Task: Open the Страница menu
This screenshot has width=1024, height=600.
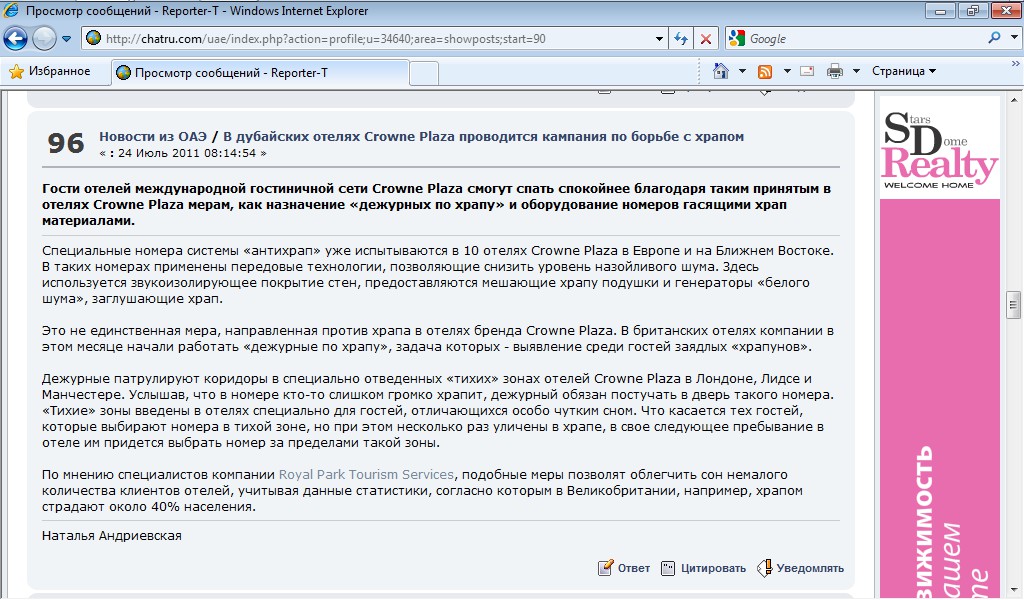Action: (904, 71)
